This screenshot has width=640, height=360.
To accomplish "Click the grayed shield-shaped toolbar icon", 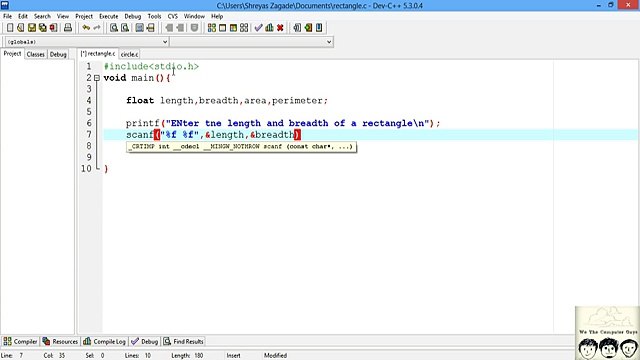I will [194, 28].
